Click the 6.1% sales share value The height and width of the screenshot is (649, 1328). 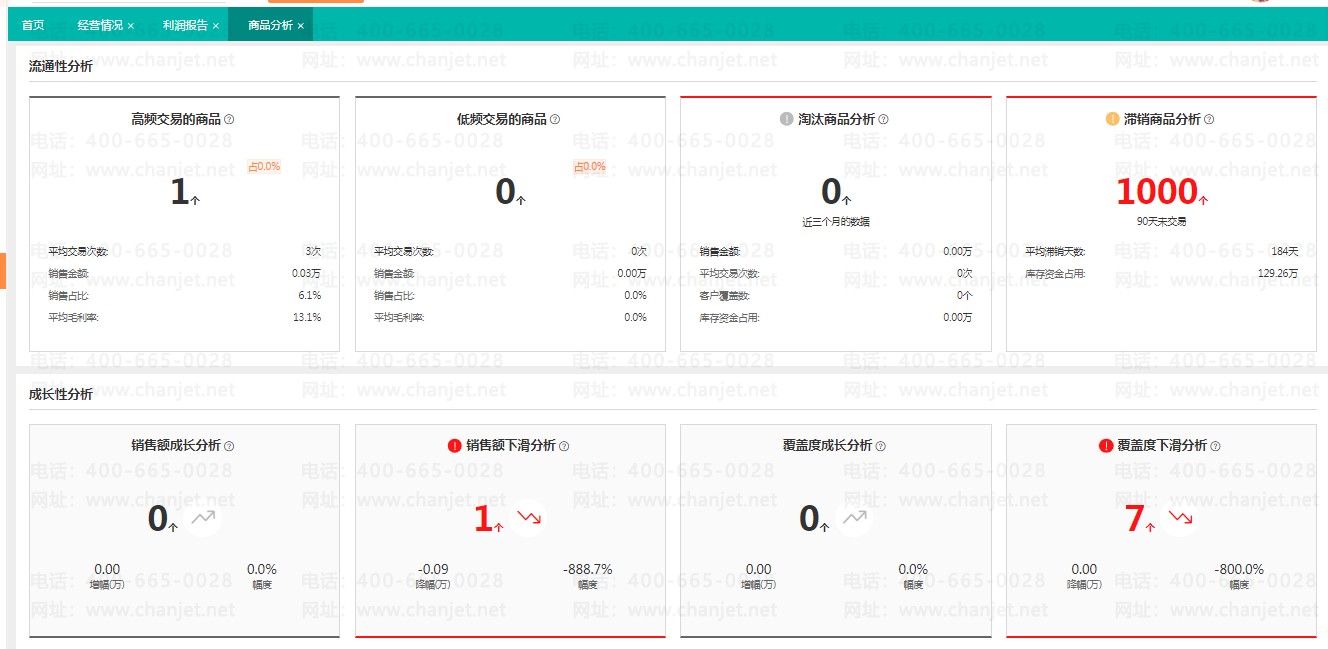(x=310, y=296)
